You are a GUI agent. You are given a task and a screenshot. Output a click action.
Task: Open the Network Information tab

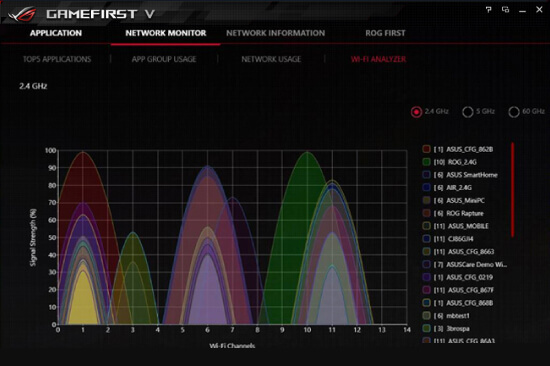pyautogui.click(x=276, y=33)
